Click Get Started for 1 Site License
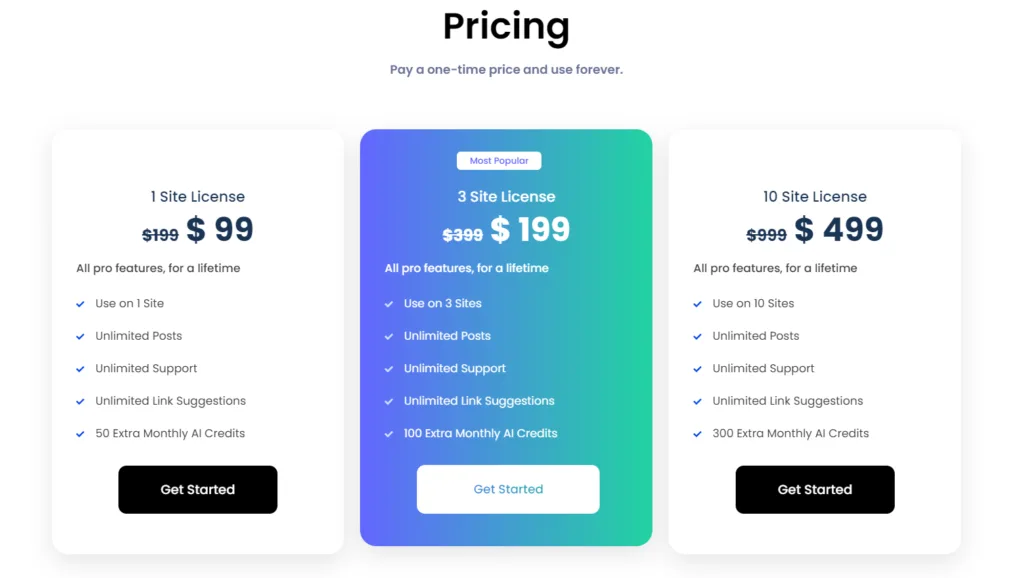 coord(197,489)
